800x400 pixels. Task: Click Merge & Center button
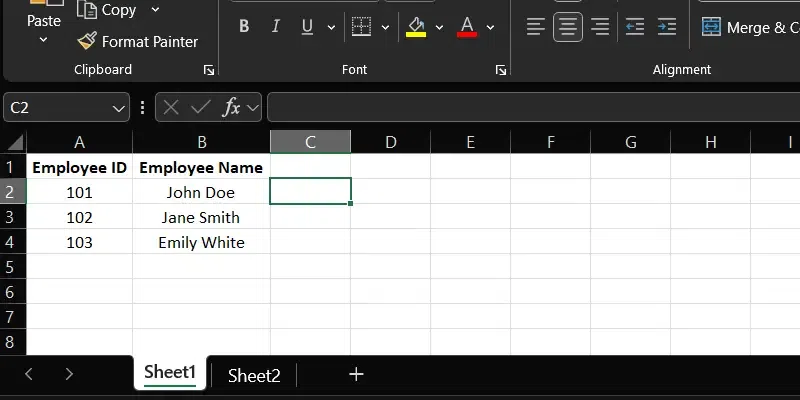pyautogui.click(x=750, y=27)
